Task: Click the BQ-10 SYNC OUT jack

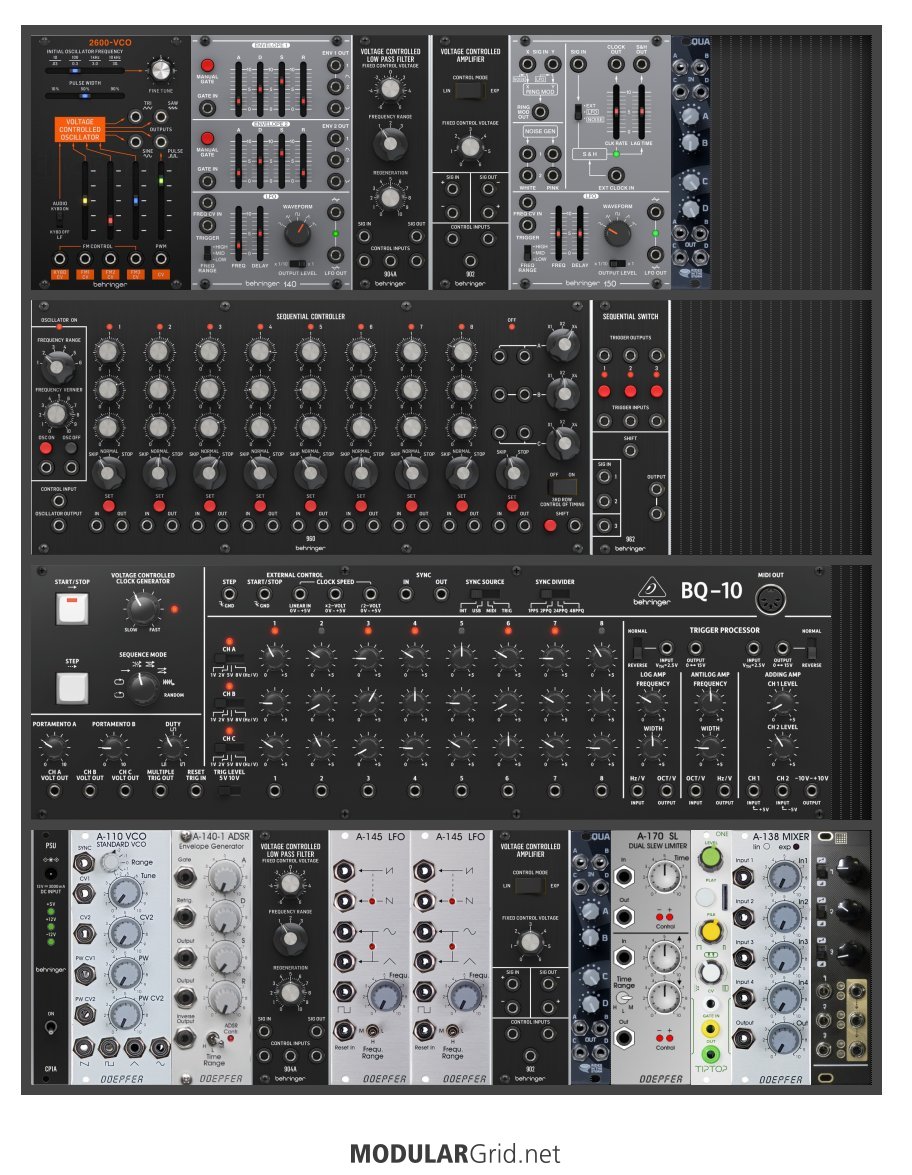Action: pyautogui.click(x=441, y=594)
